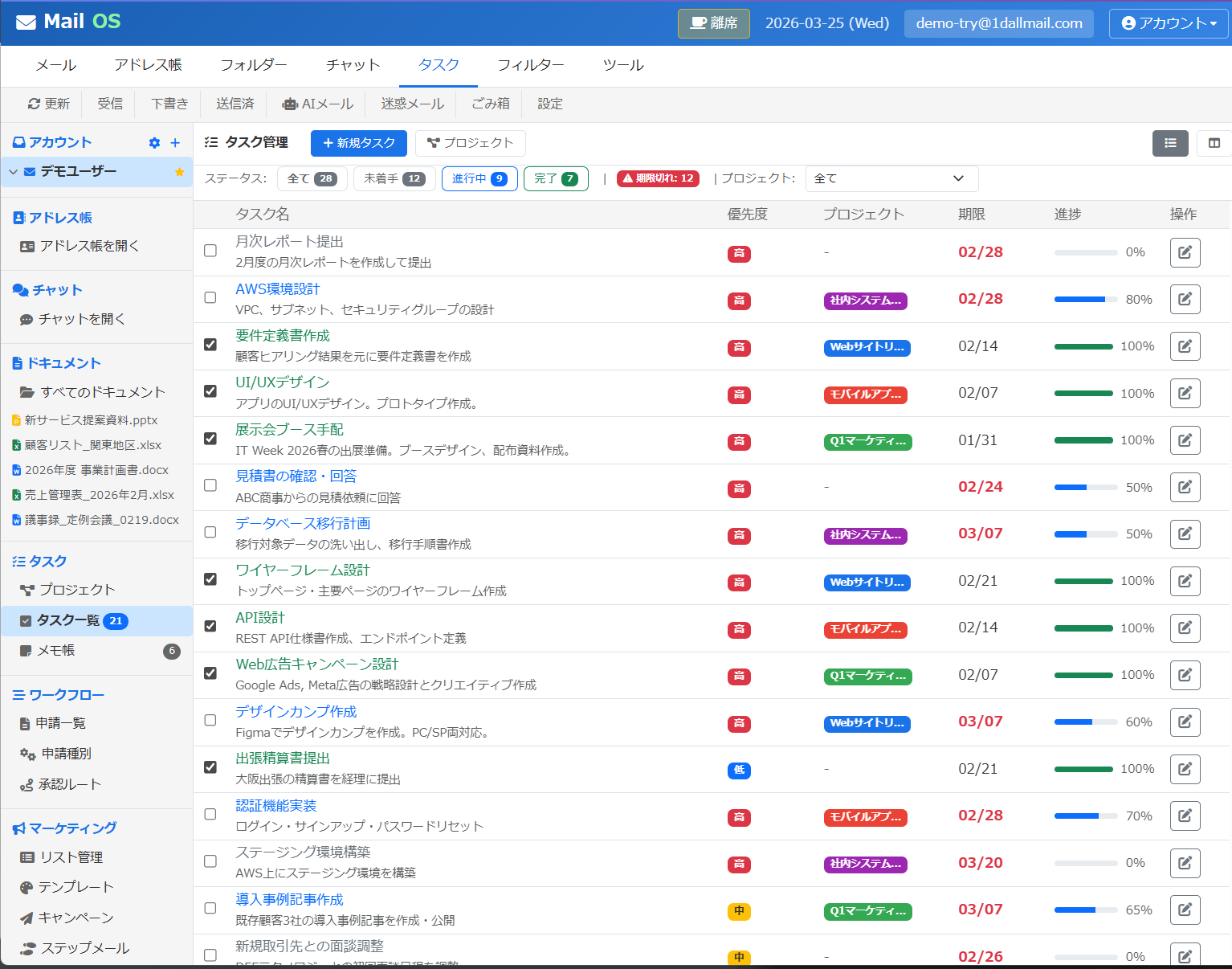
Task: Open the アカウント dropdown menu
Action: point(1168,23)
